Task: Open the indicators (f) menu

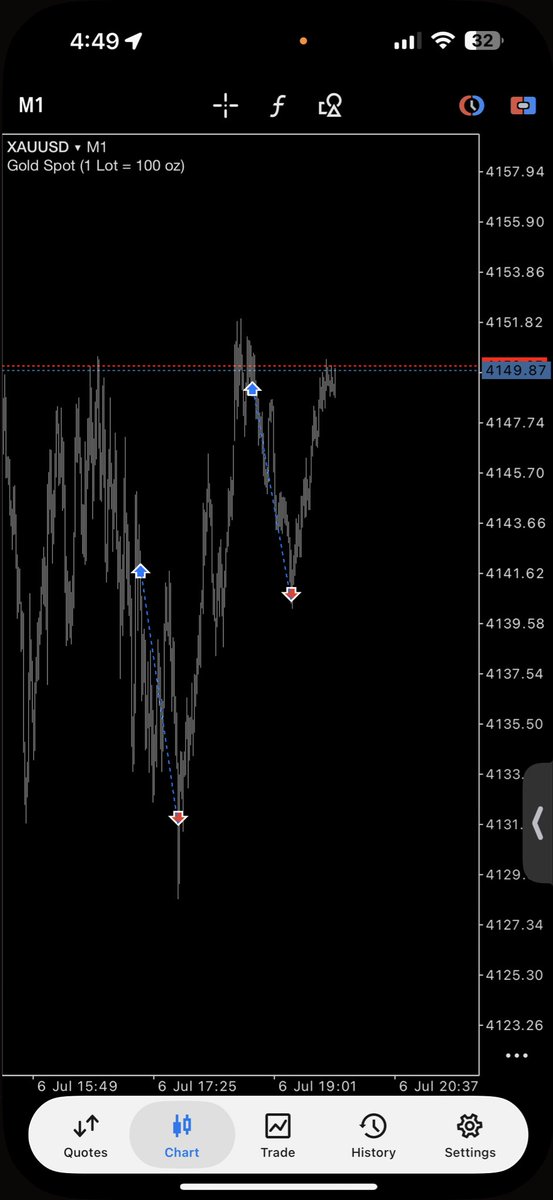Action: (x=278, y=106)
